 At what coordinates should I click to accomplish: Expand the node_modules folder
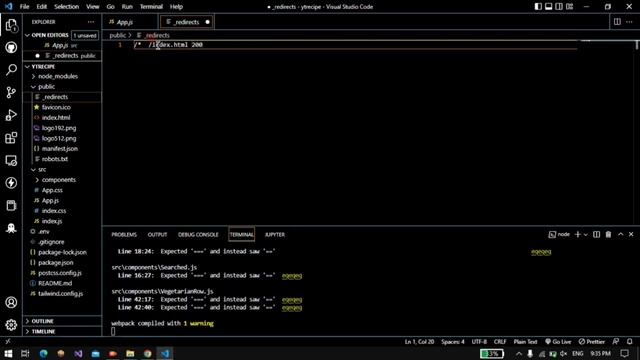[x=33, y=76]
